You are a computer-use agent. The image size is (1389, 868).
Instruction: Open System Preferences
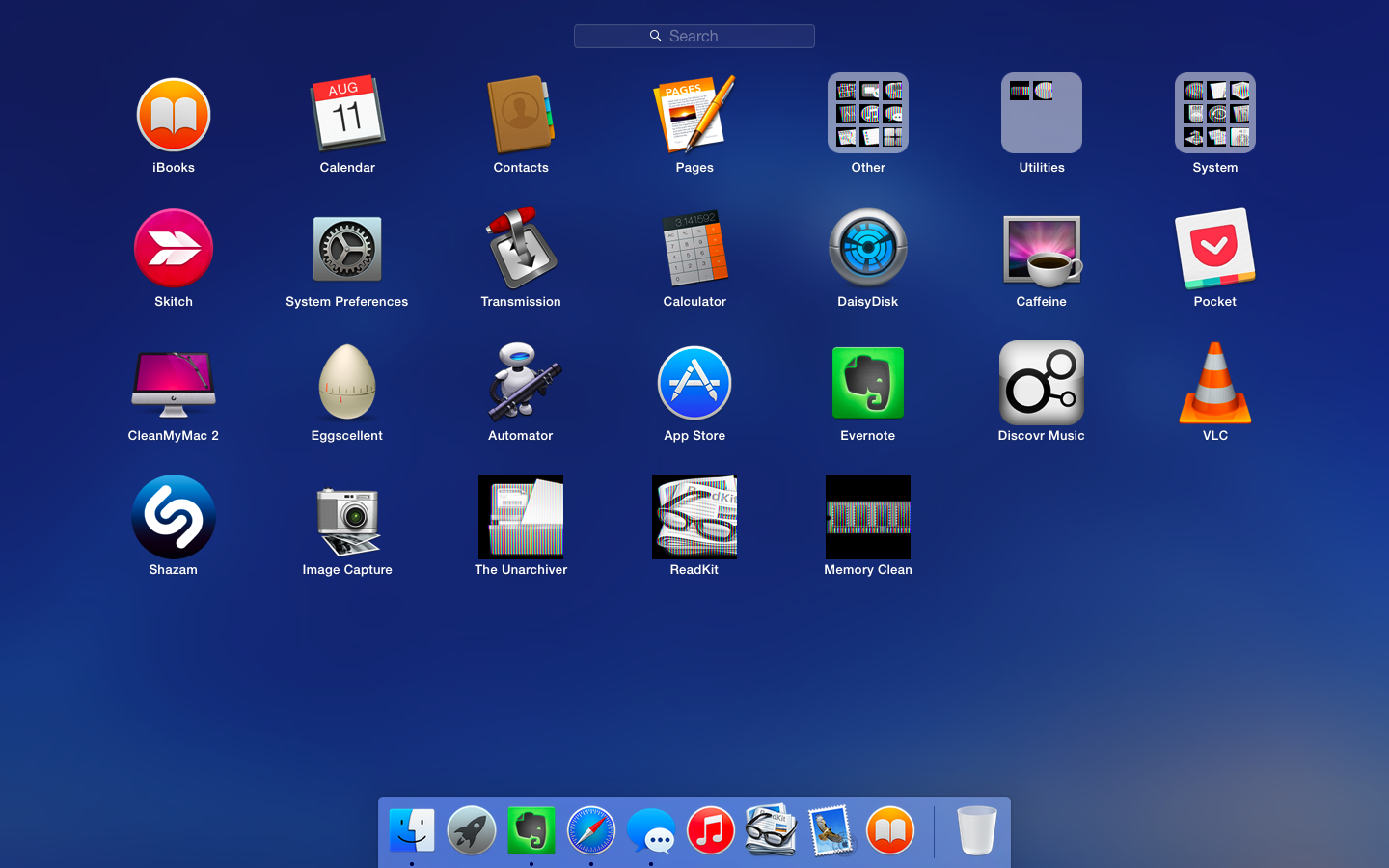click(x=347, y=249)
